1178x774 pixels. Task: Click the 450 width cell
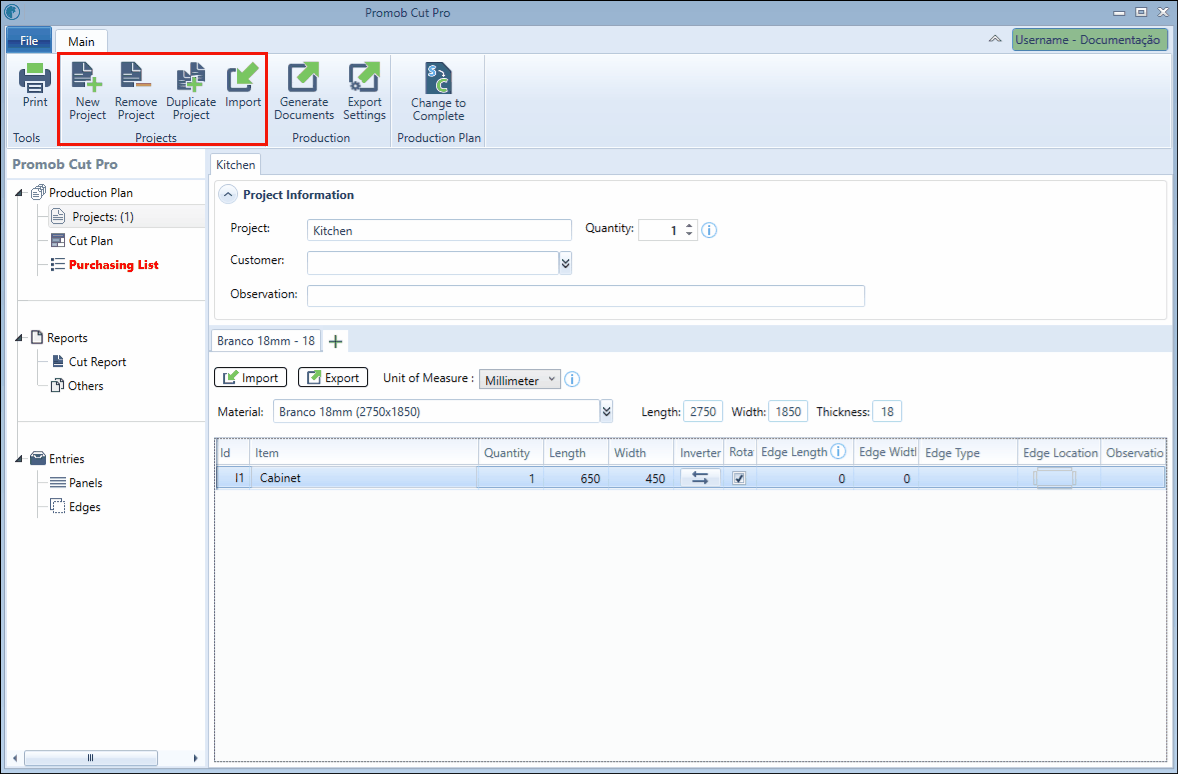(x=641, y=478)
